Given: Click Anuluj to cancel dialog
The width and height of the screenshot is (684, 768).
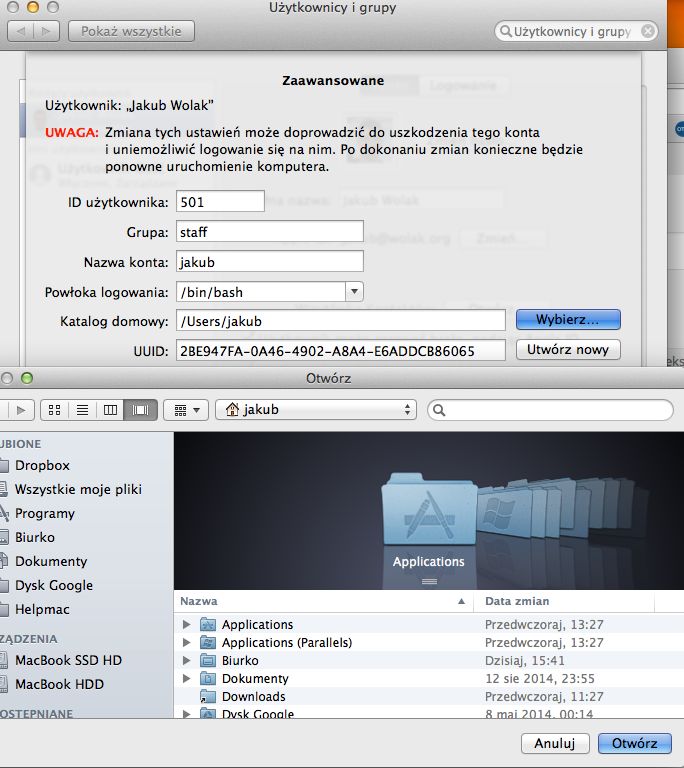Looking at the screenshot, I should tap(555, 744).
